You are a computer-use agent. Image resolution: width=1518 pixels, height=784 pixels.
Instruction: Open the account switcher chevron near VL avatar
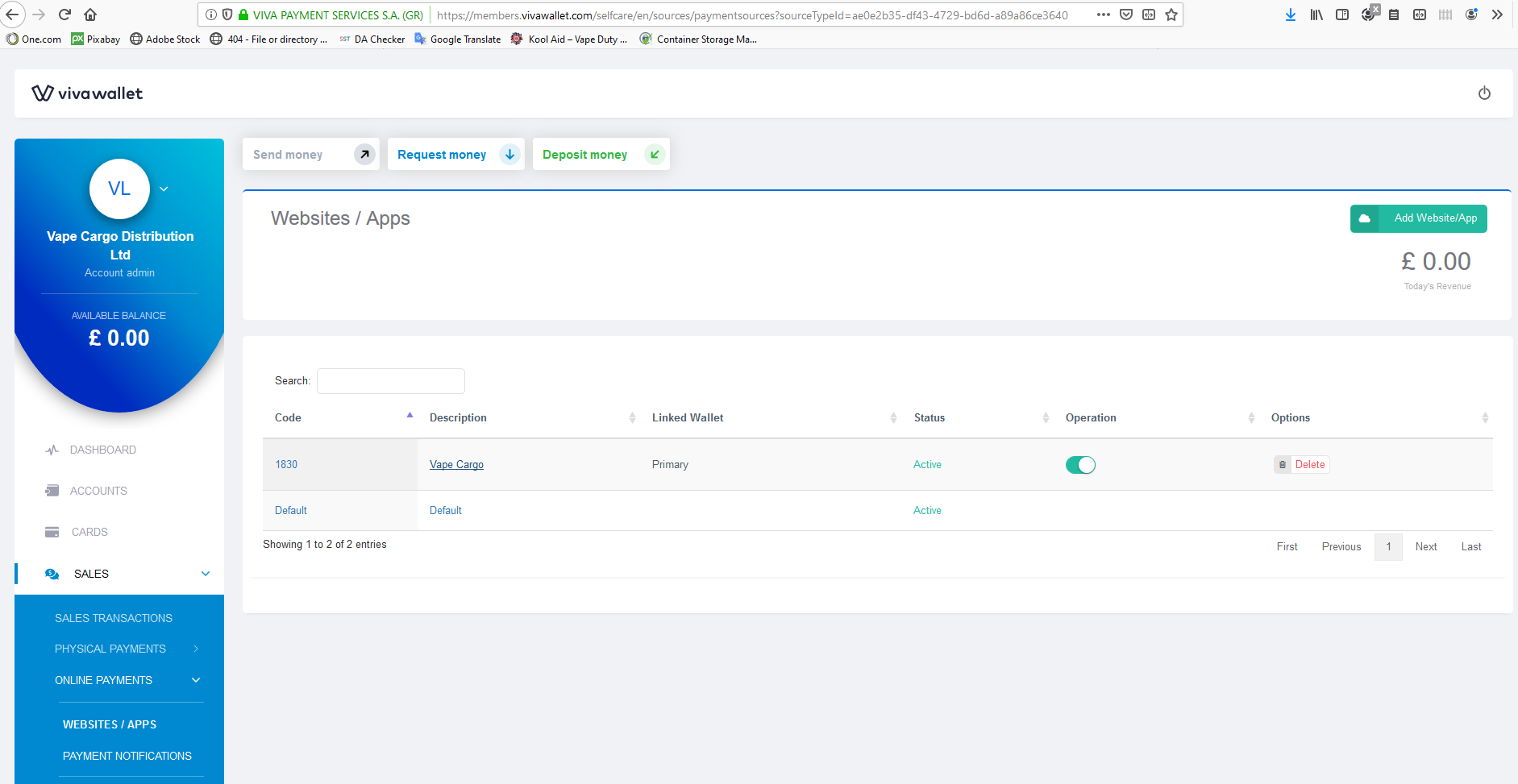coord(163,189)
